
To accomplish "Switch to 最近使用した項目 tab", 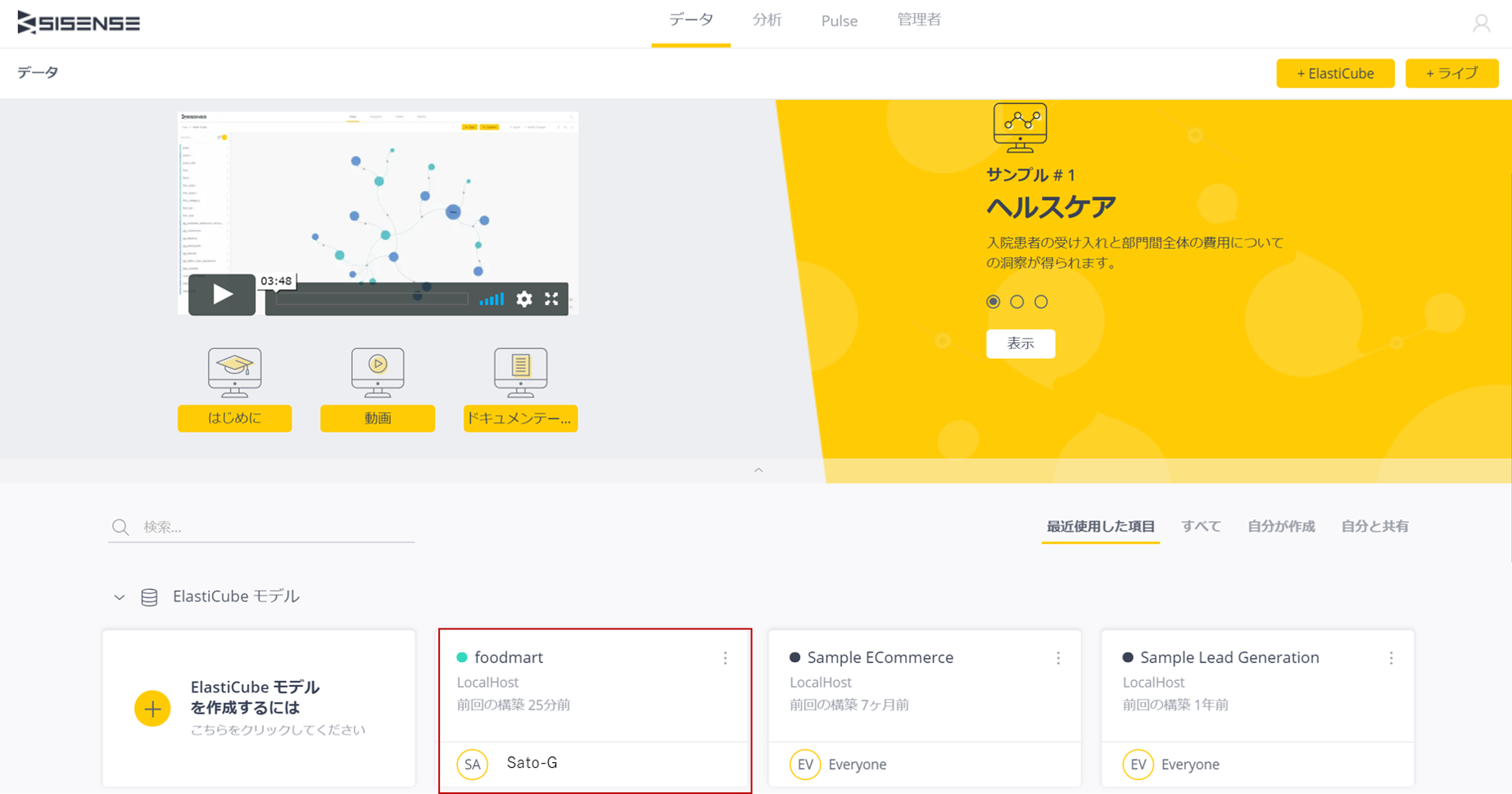I will [x=1101, y=526].
